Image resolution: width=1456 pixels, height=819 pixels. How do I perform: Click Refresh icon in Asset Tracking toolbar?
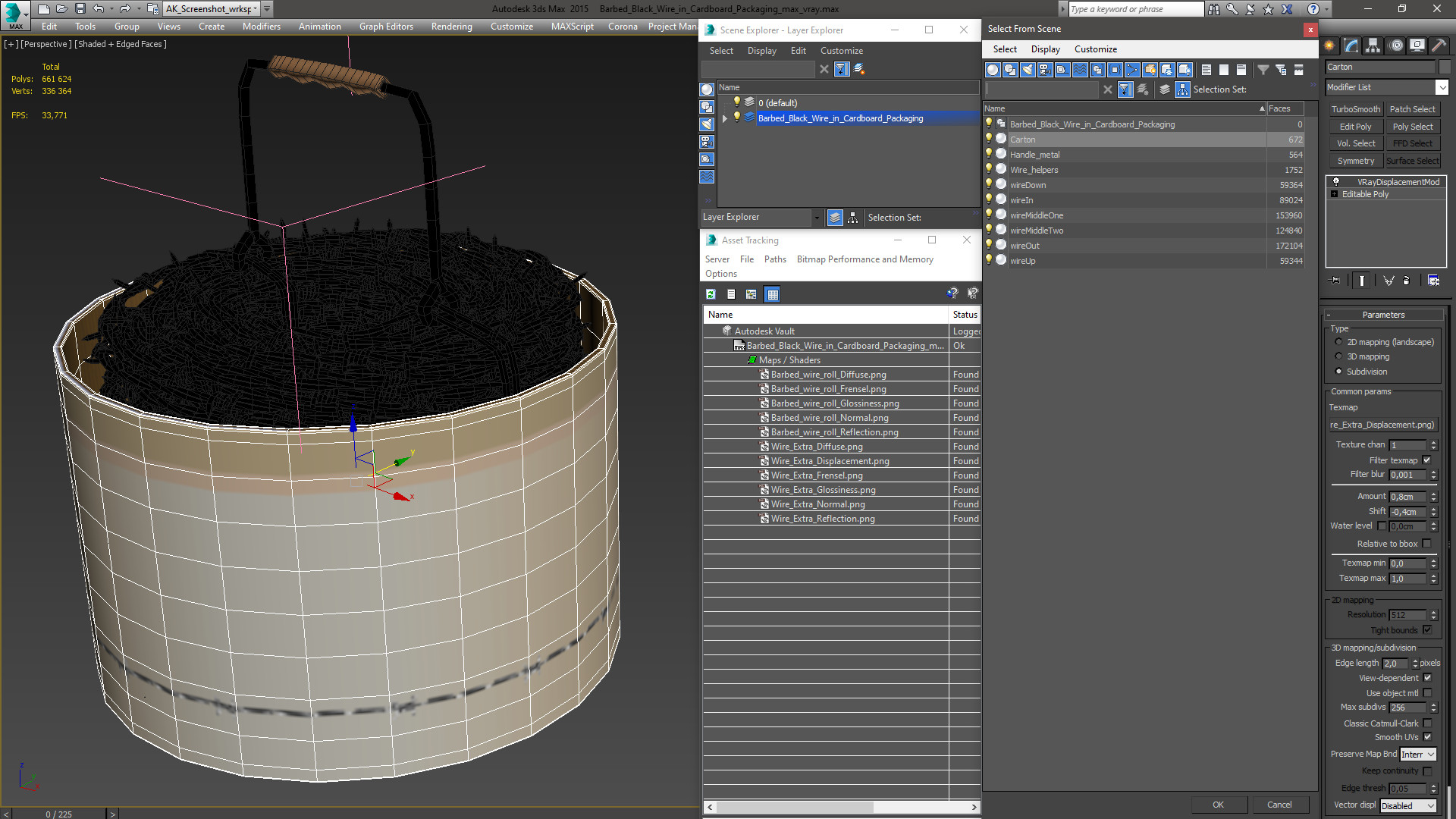[x=711, y=294]
